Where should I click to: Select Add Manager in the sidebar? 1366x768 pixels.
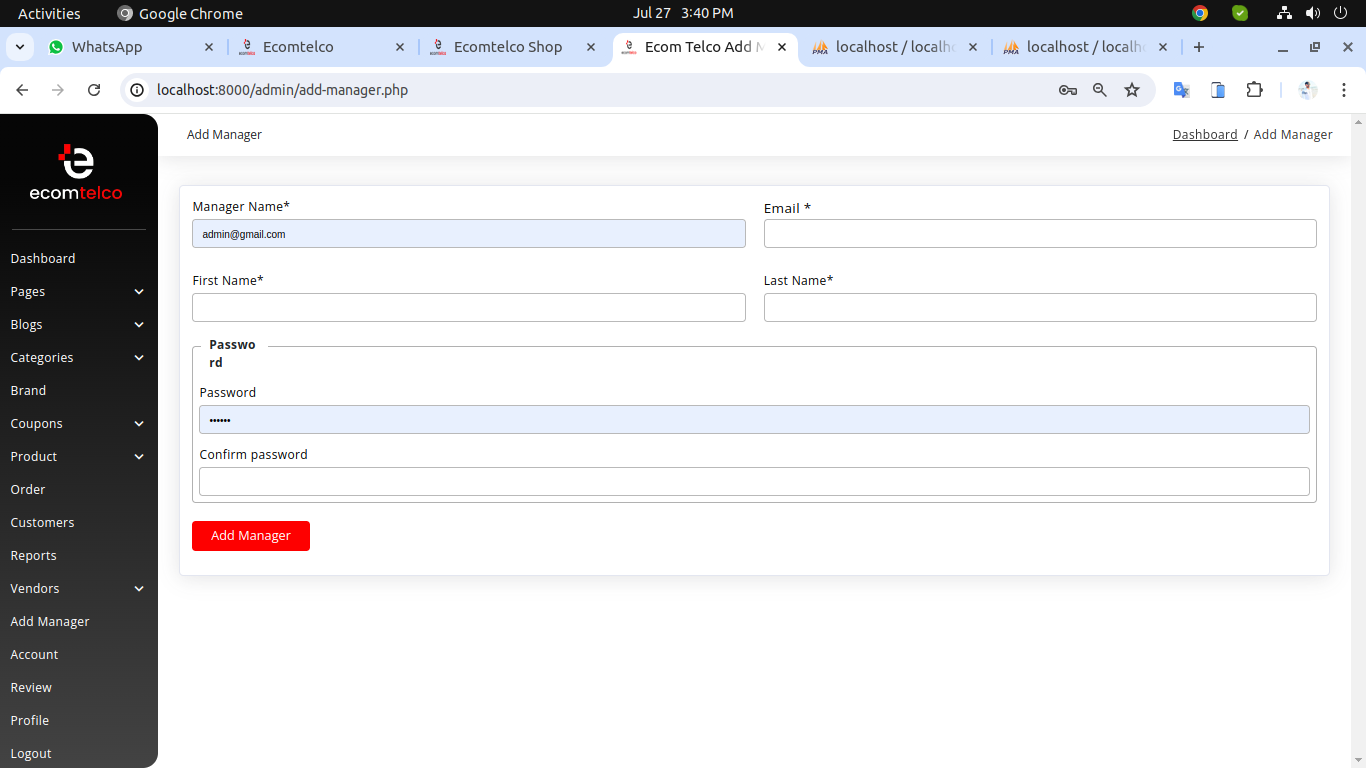50,621
